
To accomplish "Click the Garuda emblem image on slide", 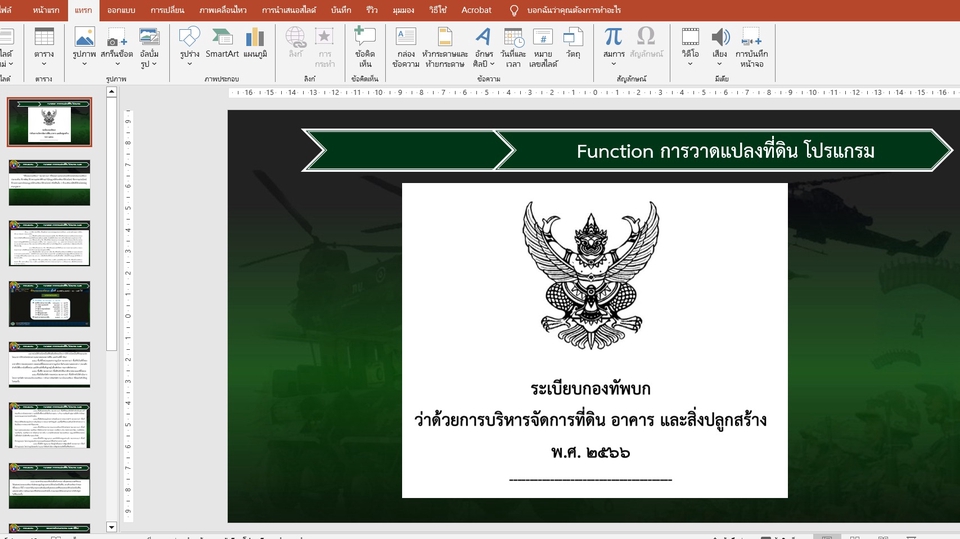I will tap(591, 276).
